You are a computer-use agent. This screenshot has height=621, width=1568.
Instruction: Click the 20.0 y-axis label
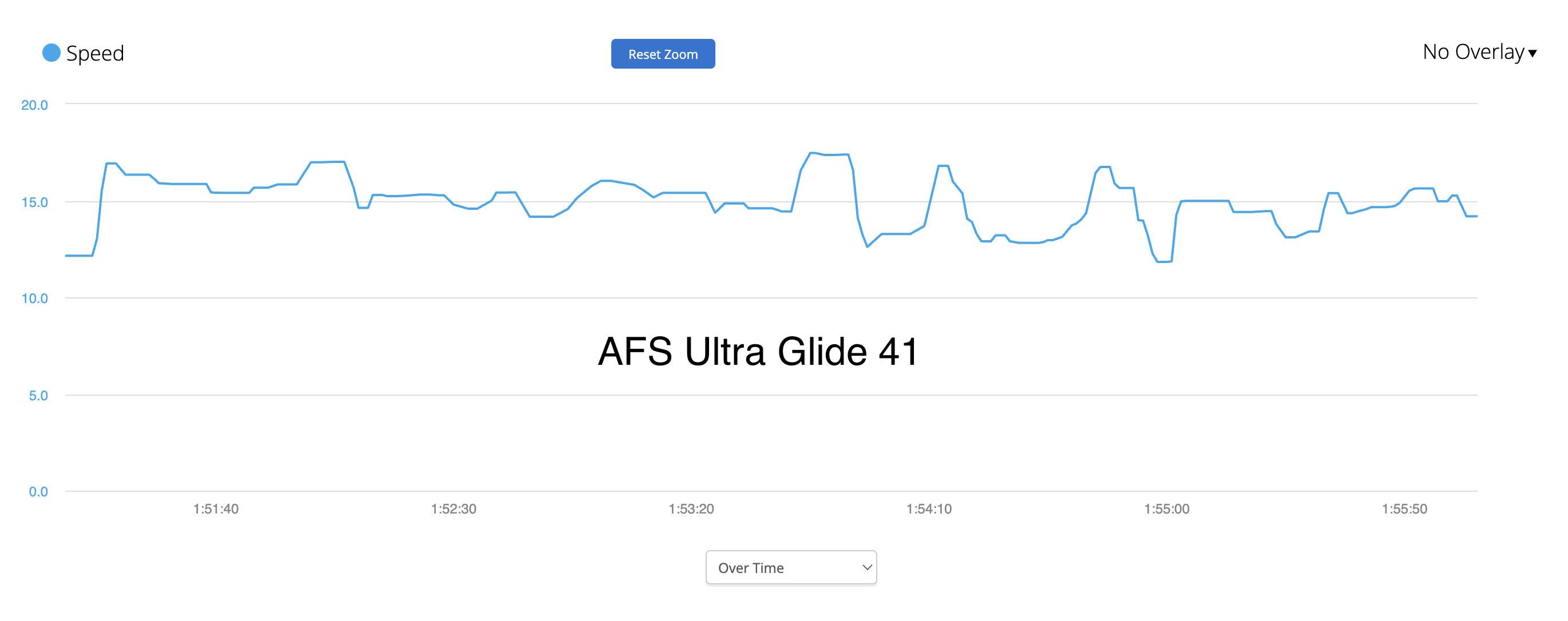point(35,105)
